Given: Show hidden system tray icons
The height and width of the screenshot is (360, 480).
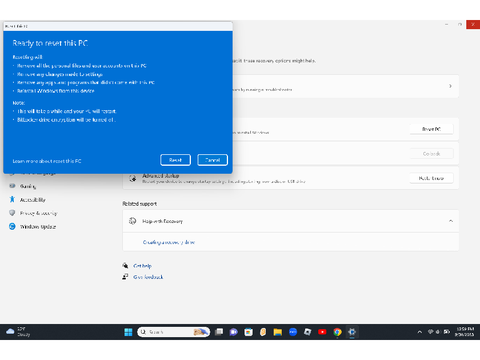Looking at the screenshot, I should click(x=420, y=332).
